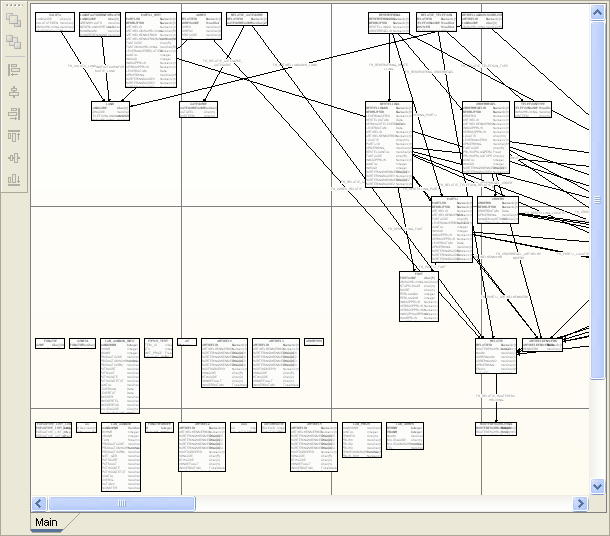This screenshot has height=536, width=610.
Task: Click the Send to Back icon
Action: point(14,42)
